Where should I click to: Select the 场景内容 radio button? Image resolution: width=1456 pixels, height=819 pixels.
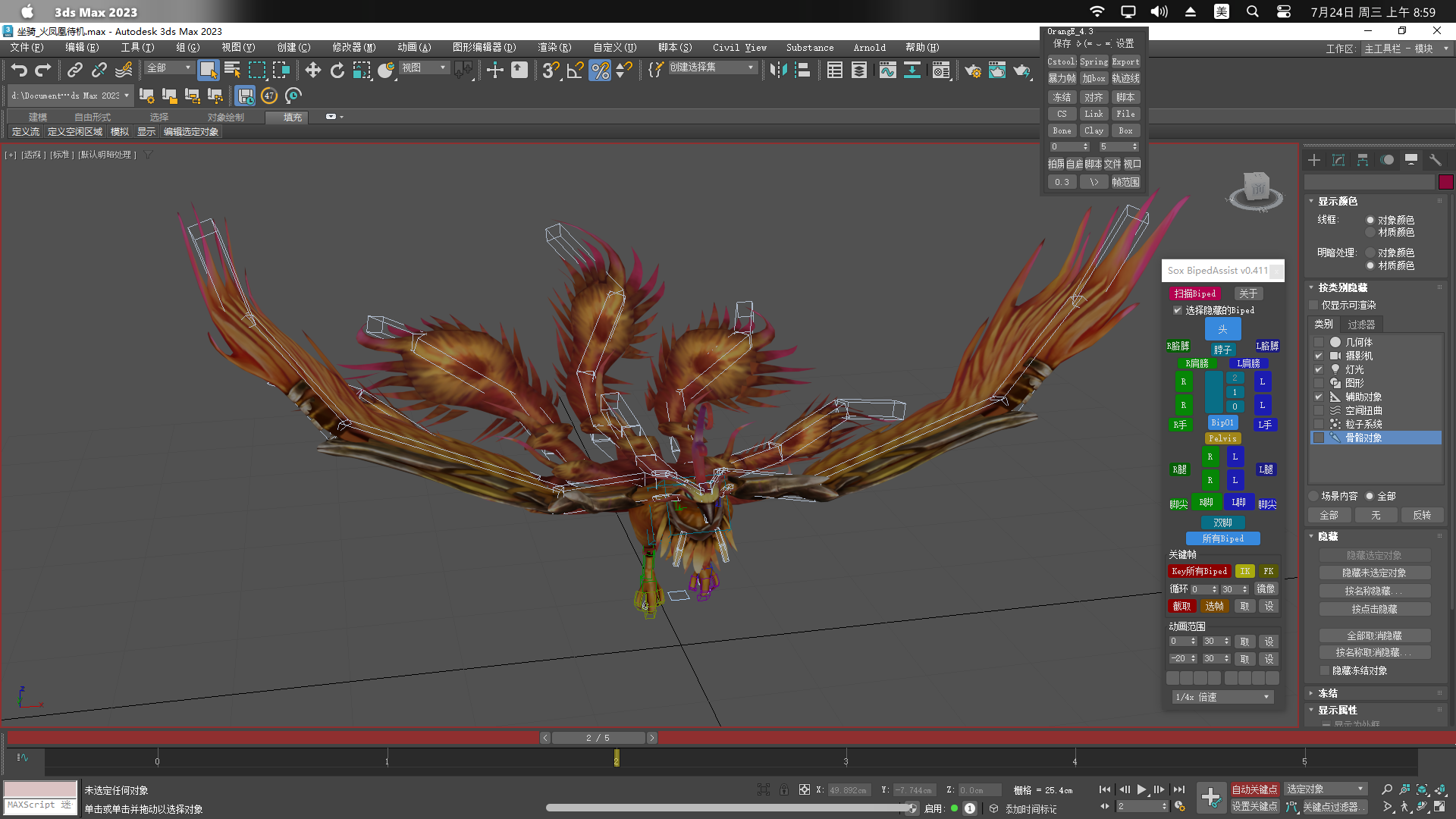coord(1314,496)
